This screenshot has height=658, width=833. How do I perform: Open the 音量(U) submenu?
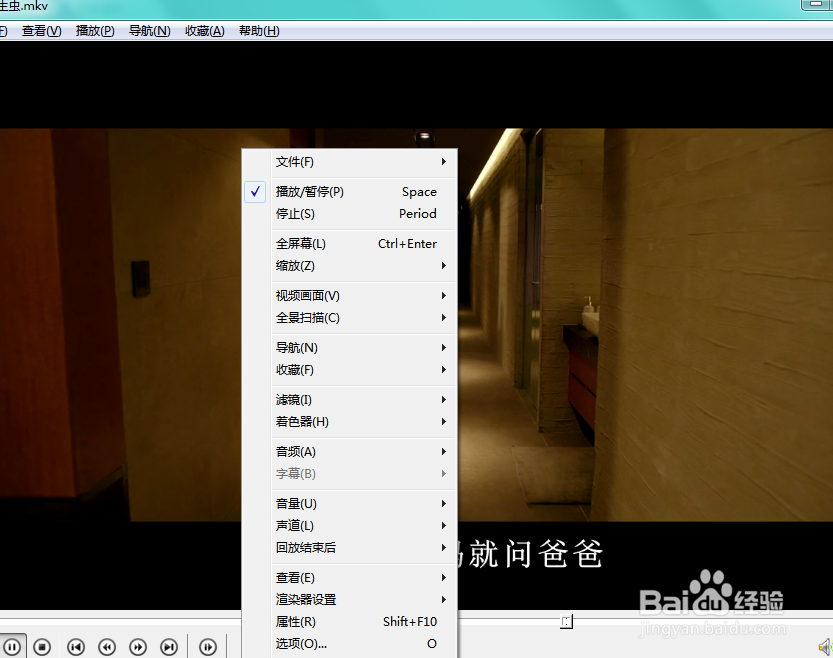(x=351, y=503)
